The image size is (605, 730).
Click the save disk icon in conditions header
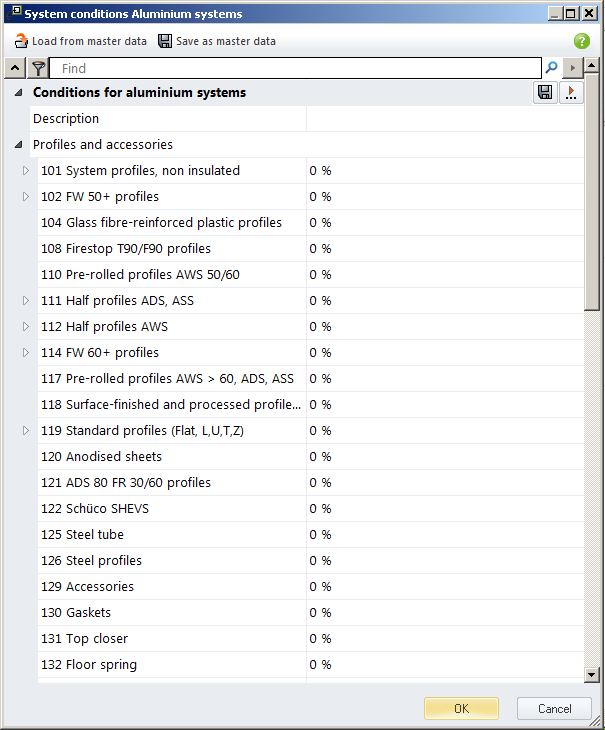point(545,93)
